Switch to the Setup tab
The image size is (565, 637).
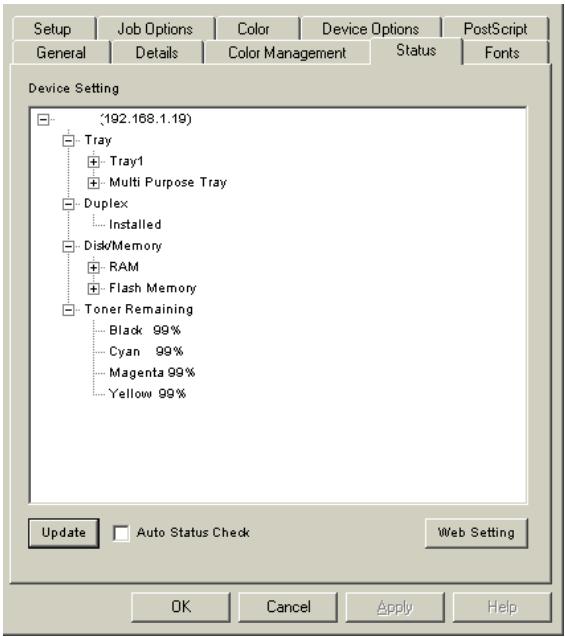[x=53, y=28]
